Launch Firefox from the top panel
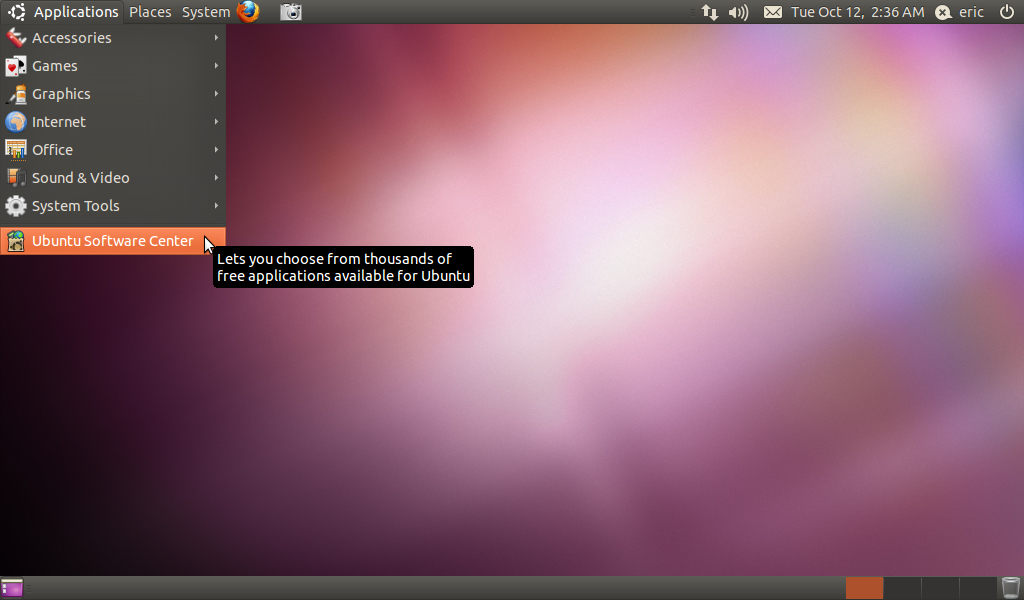Viewport: 1024px width, 600px height. (x=248, y=12)
